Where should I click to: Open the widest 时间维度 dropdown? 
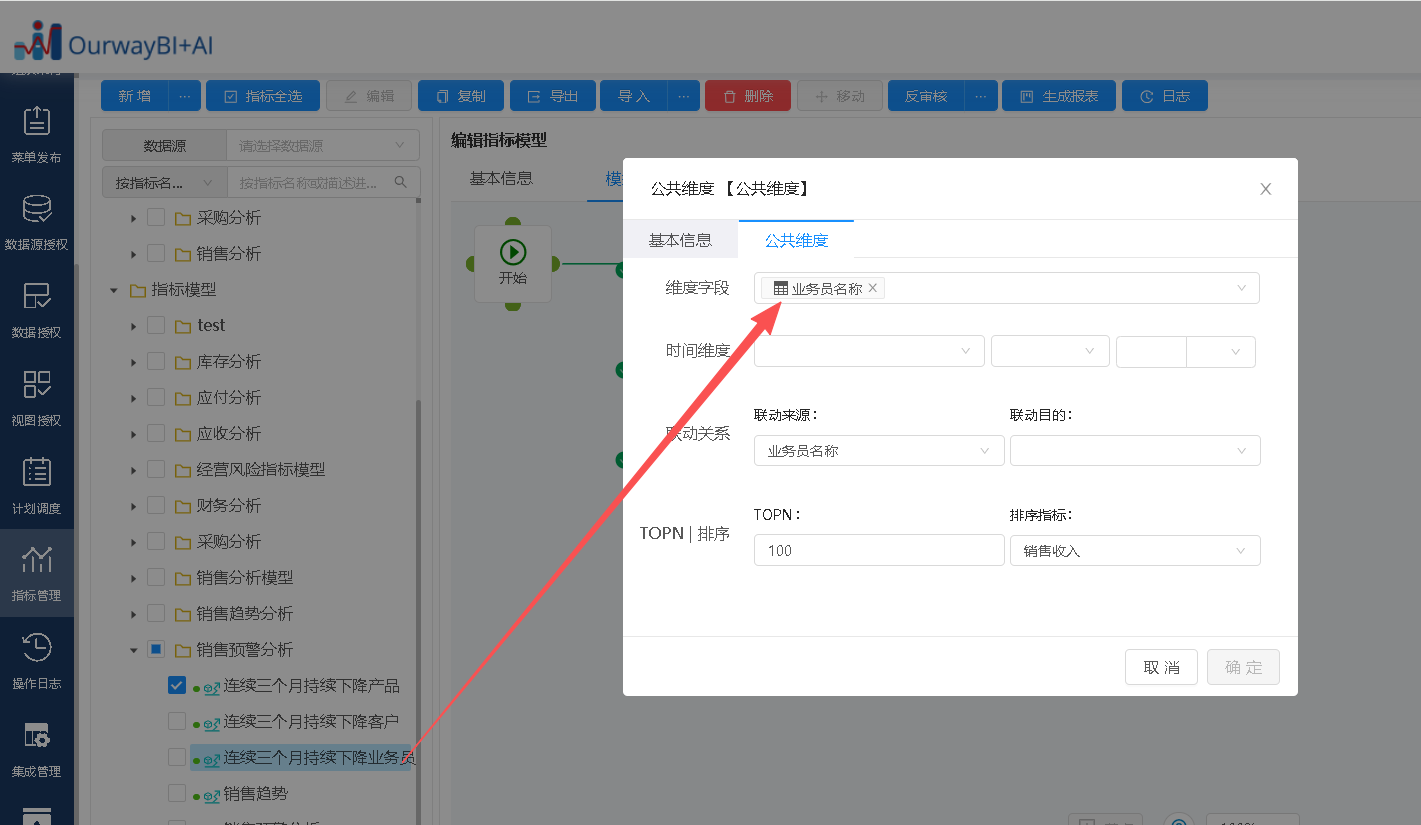(870, 351)
